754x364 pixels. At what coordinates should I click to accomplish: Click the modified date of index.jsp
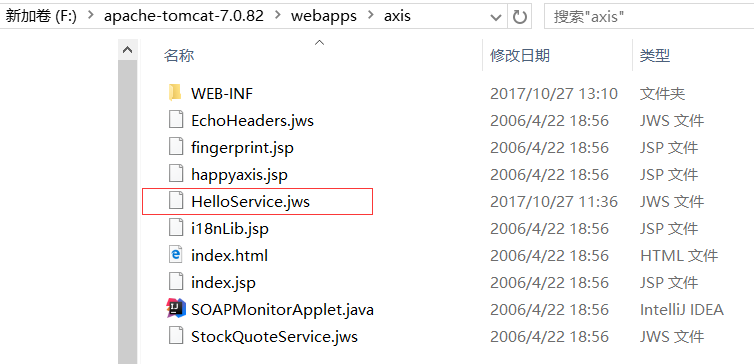click(550, 282)
